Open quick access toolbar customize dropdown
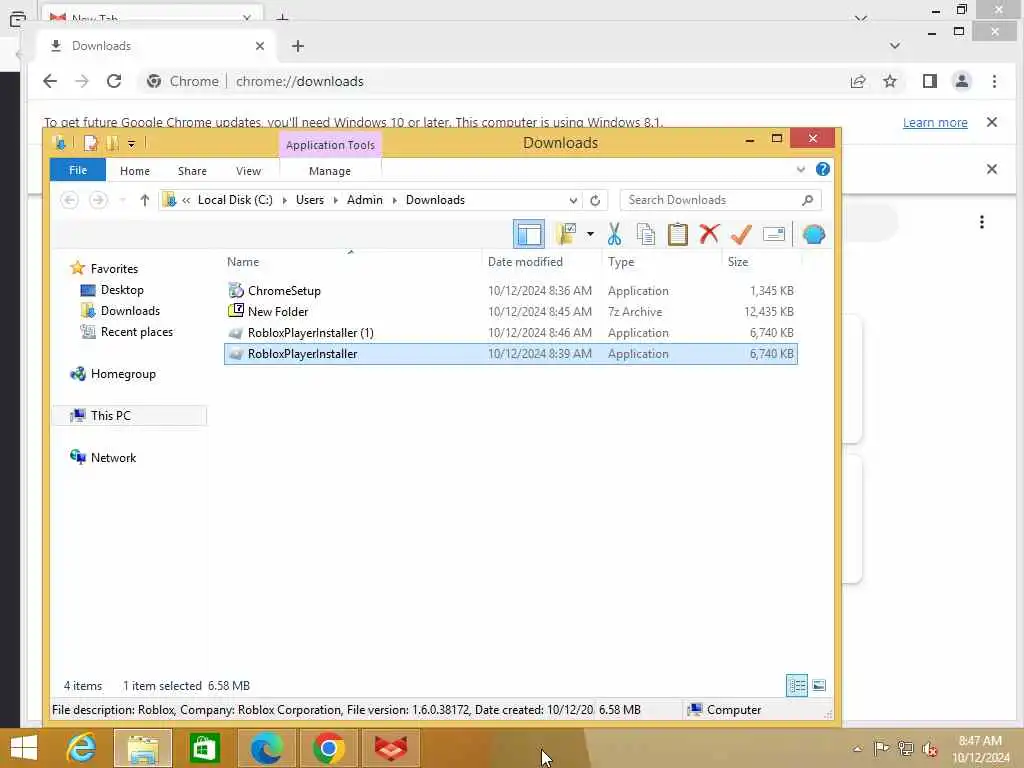The width and height of the screenshot is (1024, 768). [131, 143]
